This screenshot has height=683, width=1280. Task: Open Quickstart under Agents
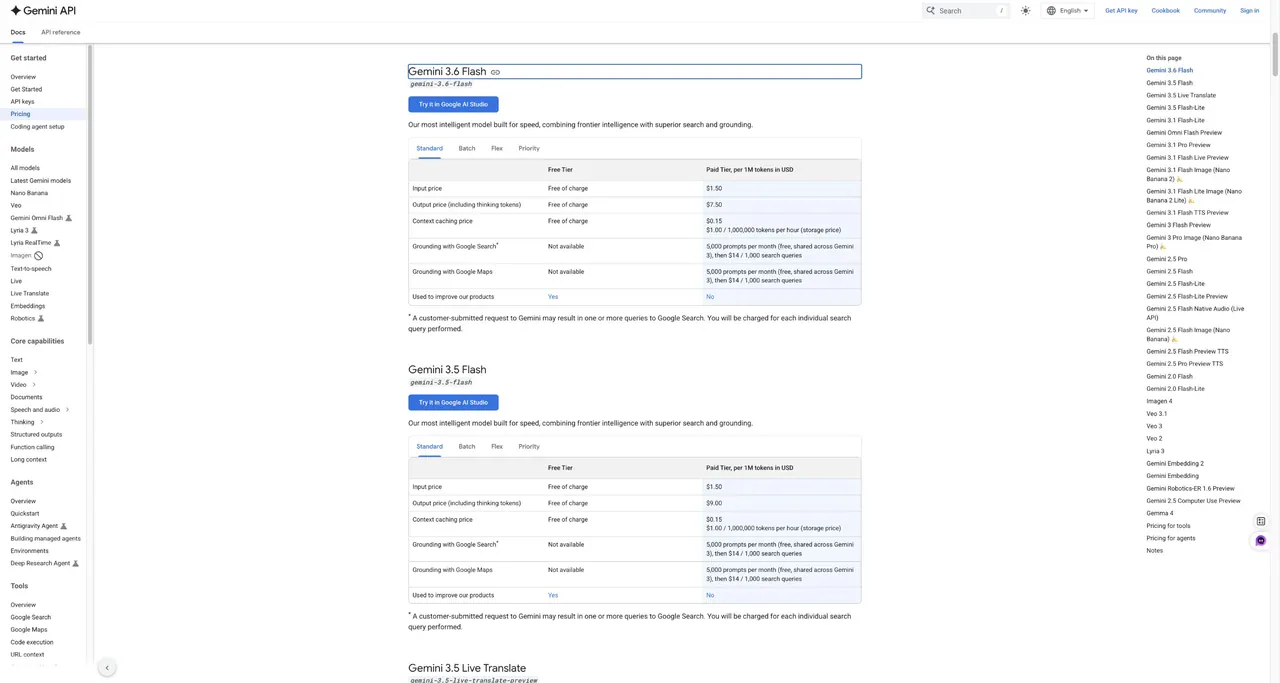click(24, 514)
